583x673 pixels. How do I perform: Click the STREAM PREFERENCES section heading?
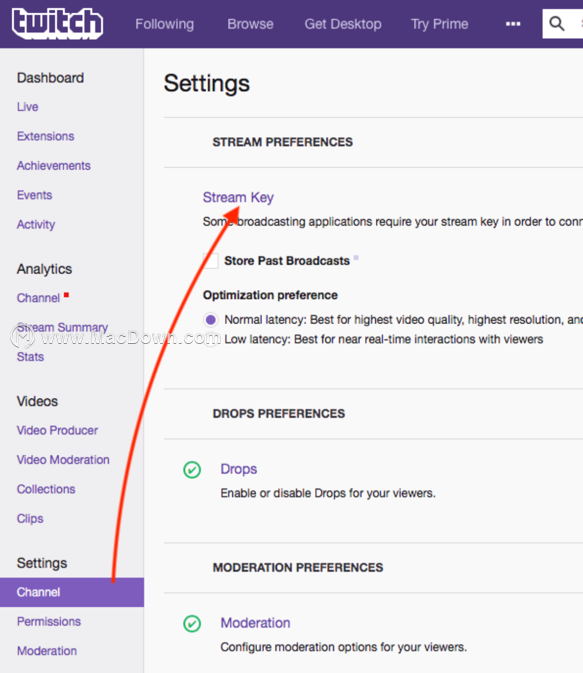point(282,142)
